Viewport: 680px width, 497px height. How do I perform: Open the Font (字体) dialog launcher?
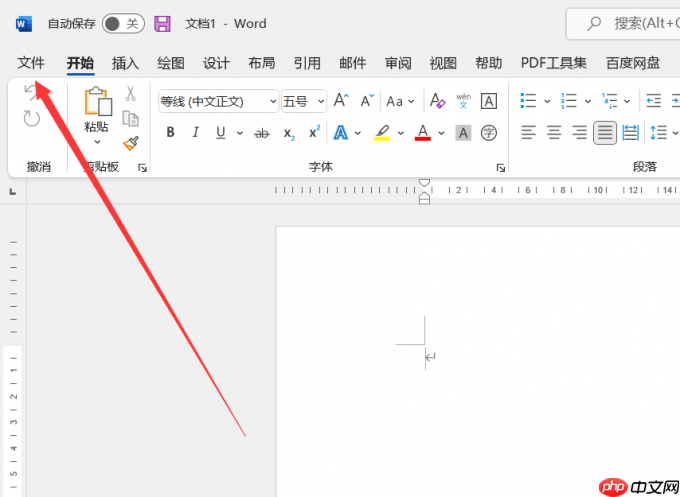tap(501, 168)
